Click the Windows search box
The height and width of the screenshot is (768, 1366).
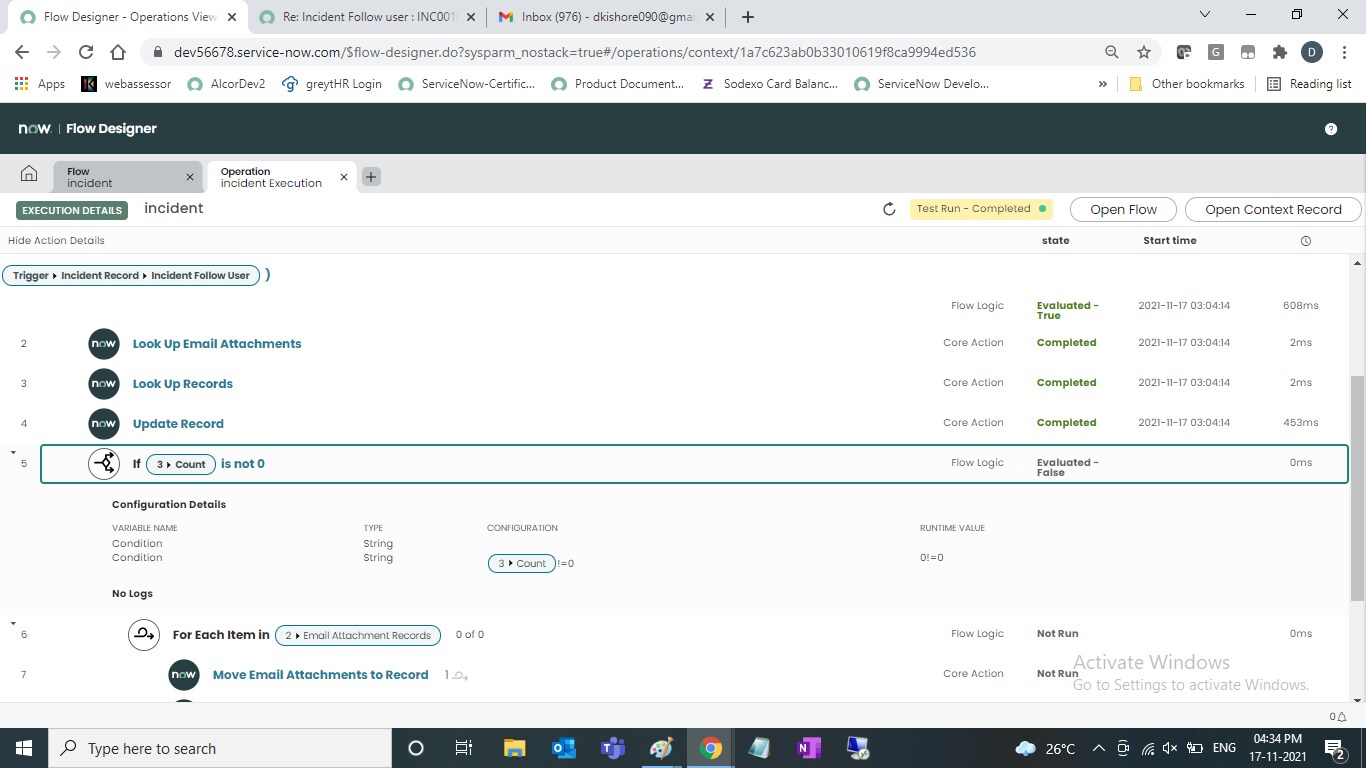point(220,748)
